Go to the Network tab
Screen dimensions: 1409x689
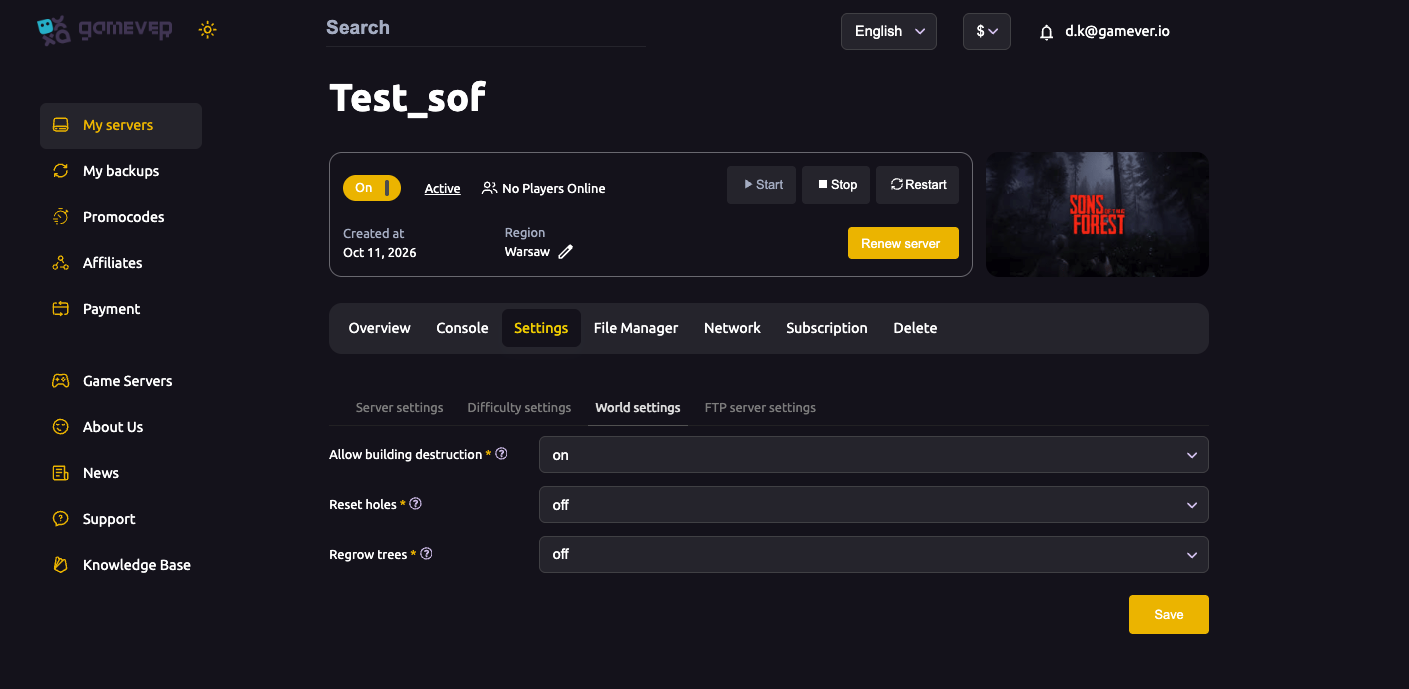click(x=732, y=328)
